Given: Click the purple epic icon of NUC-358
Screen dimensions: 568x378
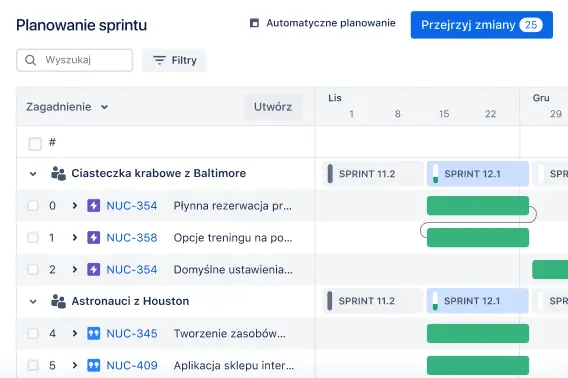Looking at the screenshot, I should 93,238.
